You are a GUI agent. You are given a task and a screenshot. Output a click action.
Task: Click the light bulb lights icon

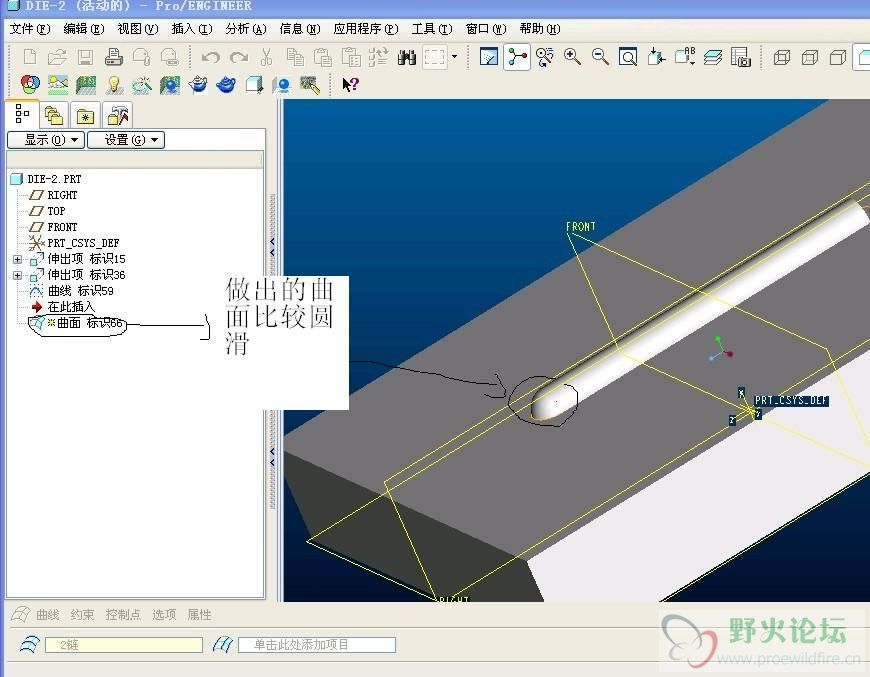tap(114, 84)
